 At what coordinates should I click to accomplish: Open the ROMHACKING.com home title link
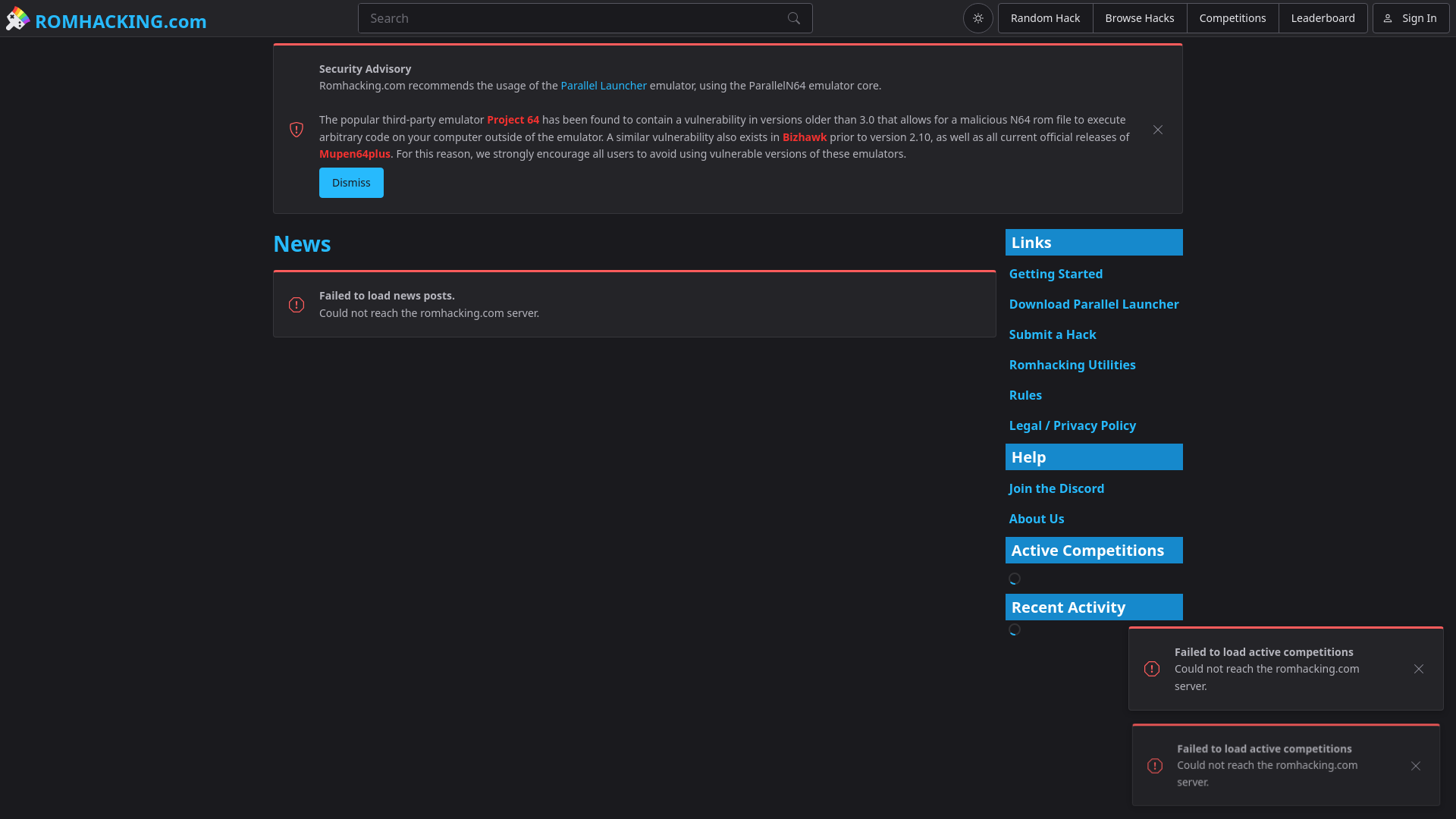[x=121, y=21]
